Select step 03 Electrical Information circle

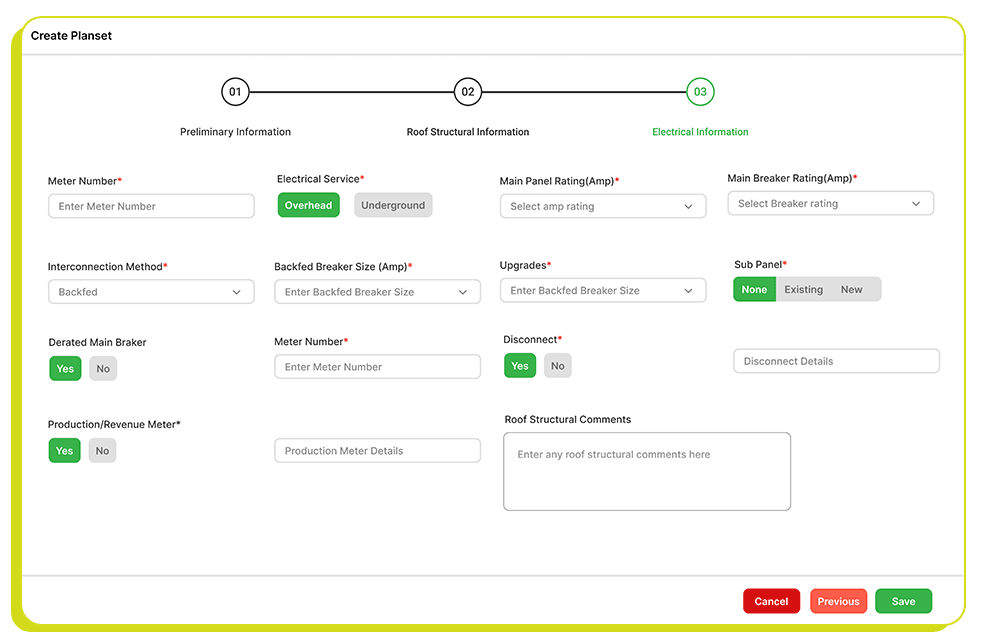pyautogui.click(x=700, y=92)
